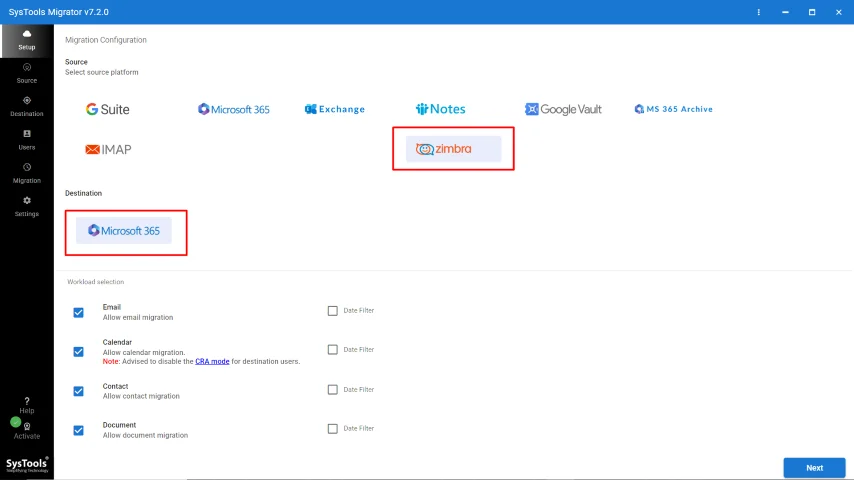The height and width of the screenshot is (480, 854).
Task: Enable Date Filter for Document
Action: pyautogui.click(x=332, y=429)
